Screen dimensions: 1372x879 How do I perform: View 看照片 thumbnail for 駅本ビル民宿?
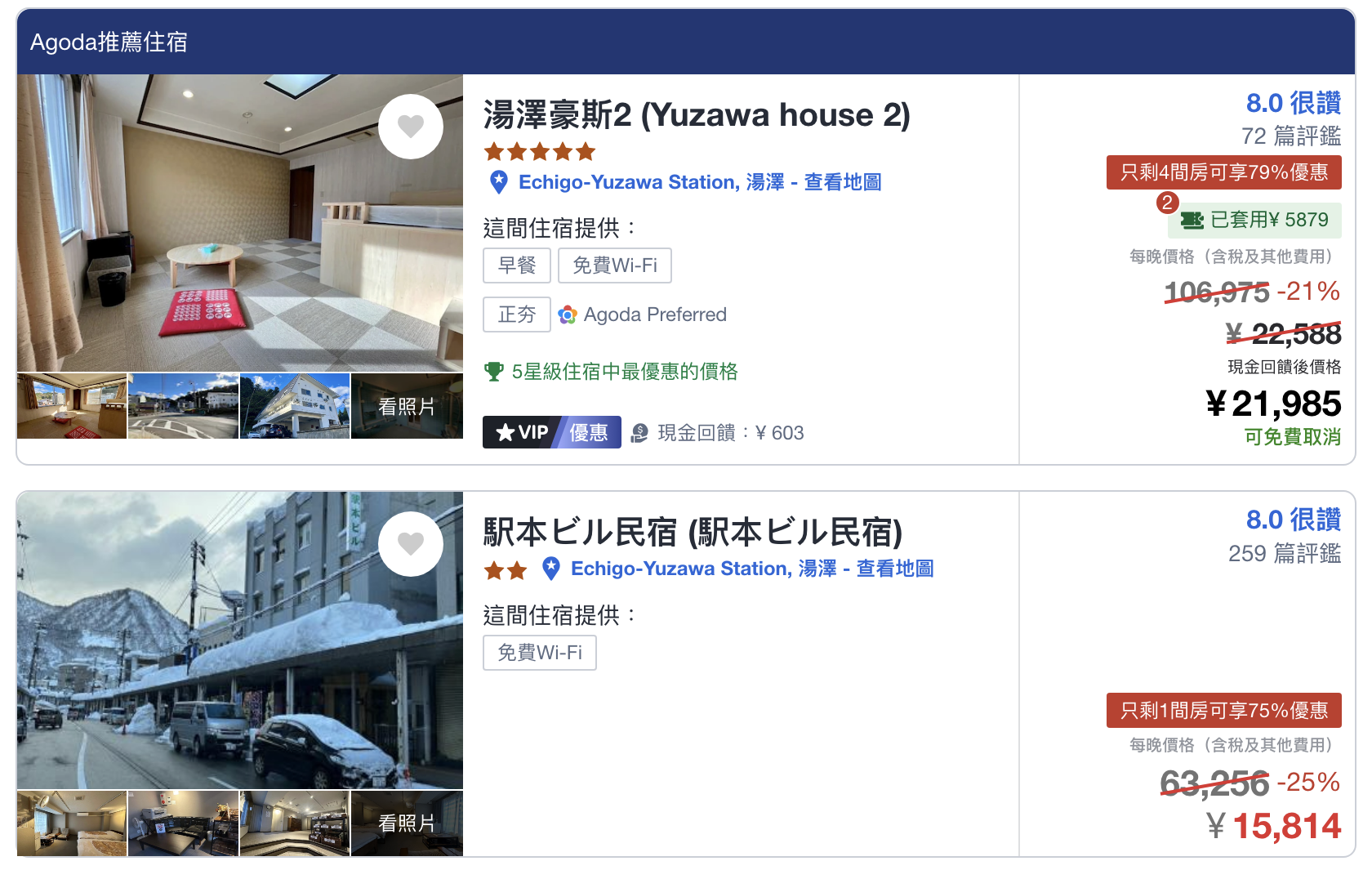[407, 823]
